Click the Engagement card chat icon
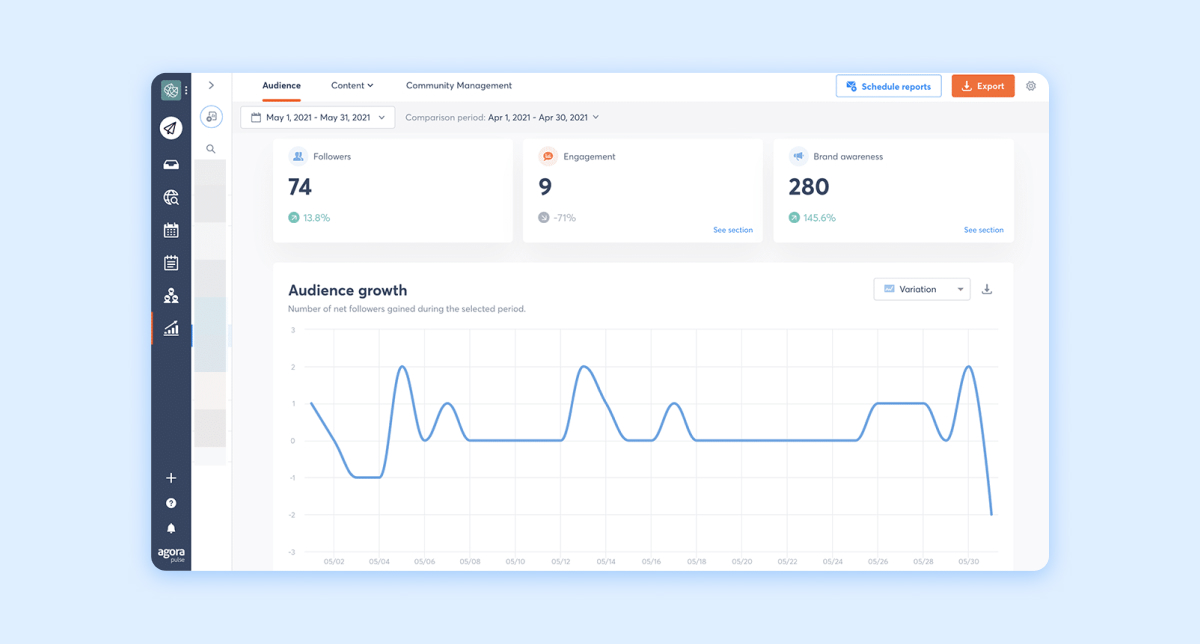Screen dimensions: 1200x644 pyautogui.click(x=547, y=157)
